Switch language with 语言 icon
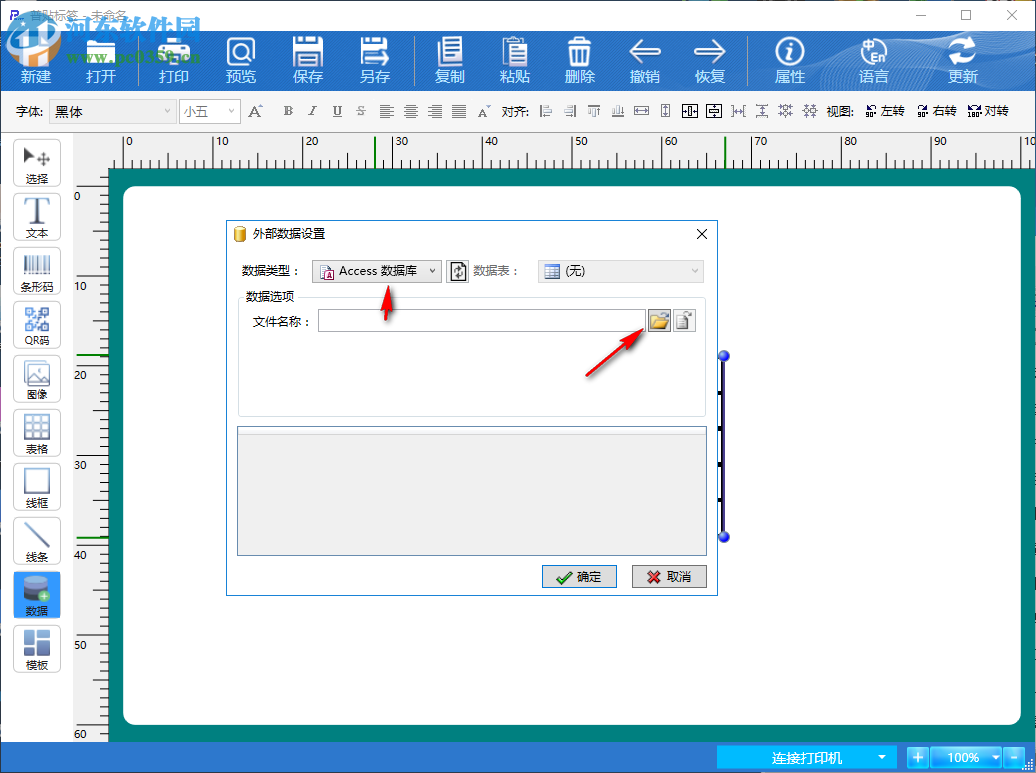This screenshot has width=1036, height=773. click(873, 61)
